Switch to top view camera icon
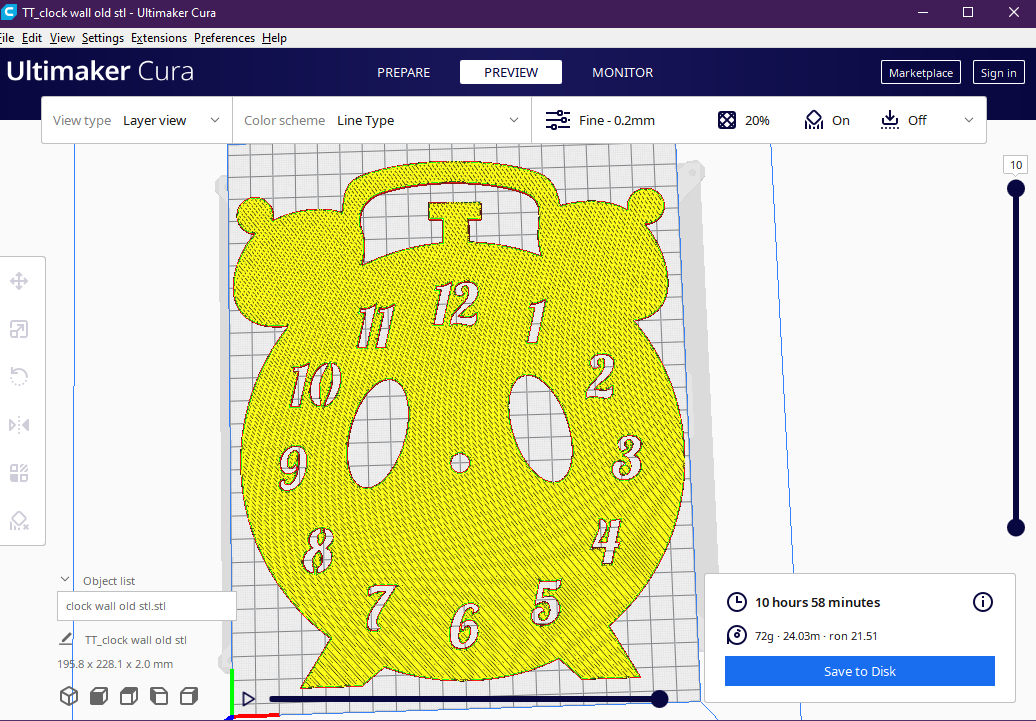The width and height of the screenshot is (1036, 721). click(129, 696)
